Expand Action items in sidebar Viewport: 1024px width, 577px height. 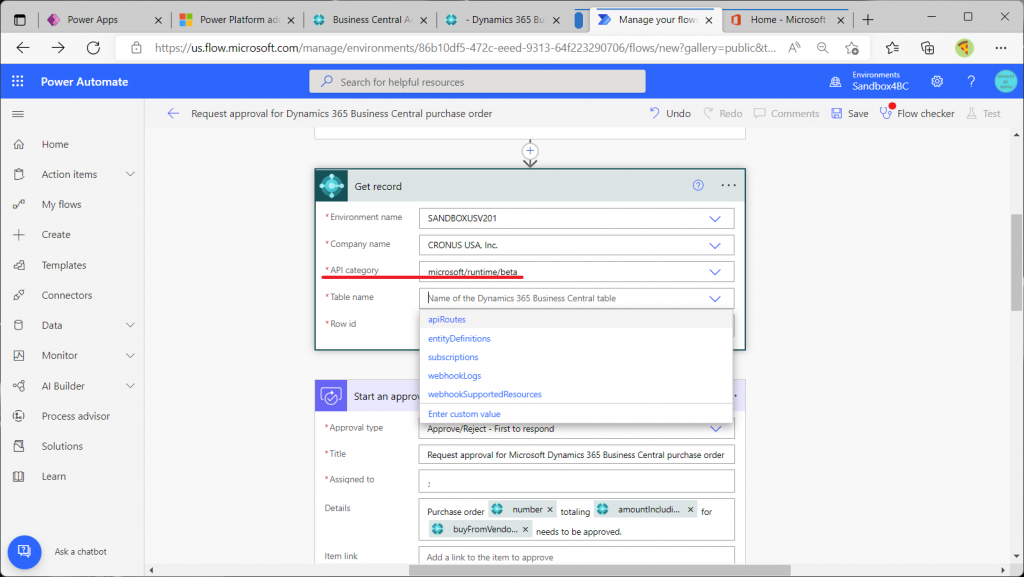click(130, 174)
